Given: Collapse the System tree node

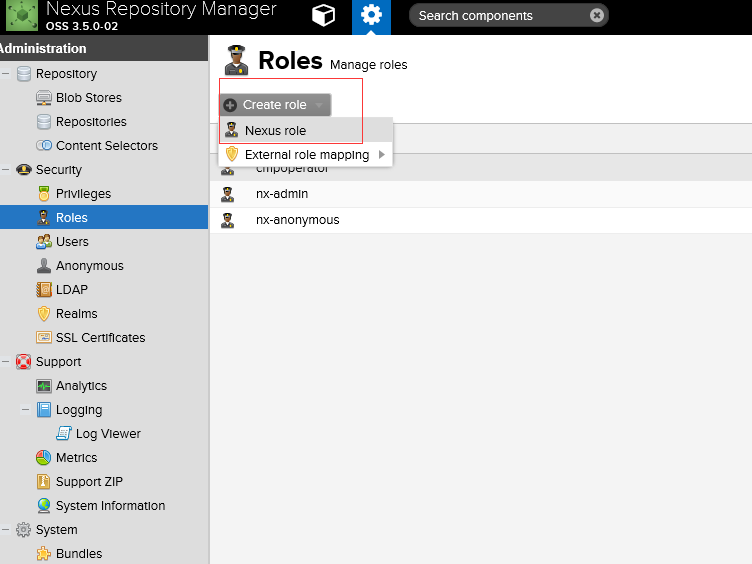Looking at the screenshot, I should pos(6,529).
